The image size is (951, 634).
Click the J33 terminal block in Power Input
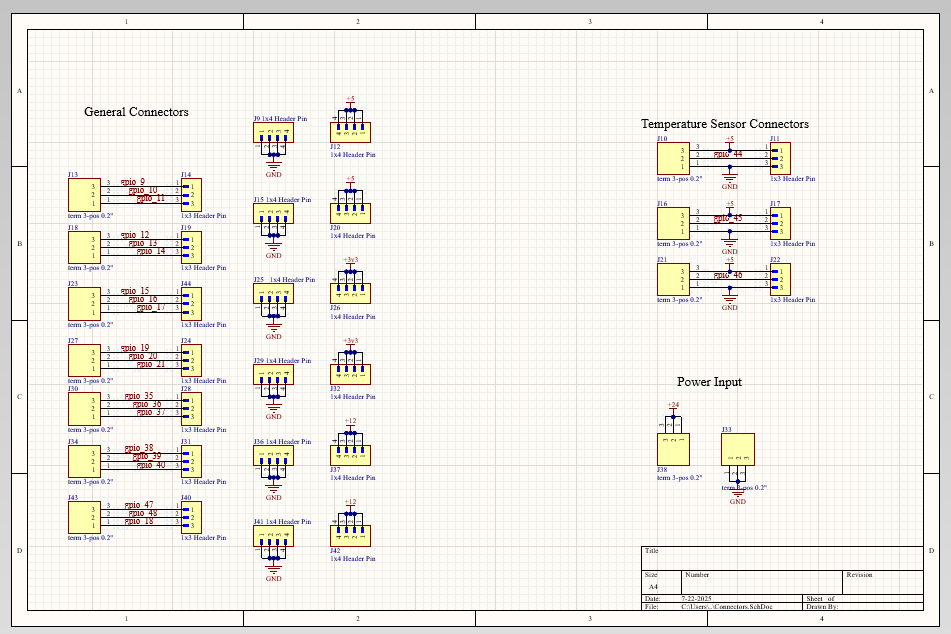tap(737, 447)
